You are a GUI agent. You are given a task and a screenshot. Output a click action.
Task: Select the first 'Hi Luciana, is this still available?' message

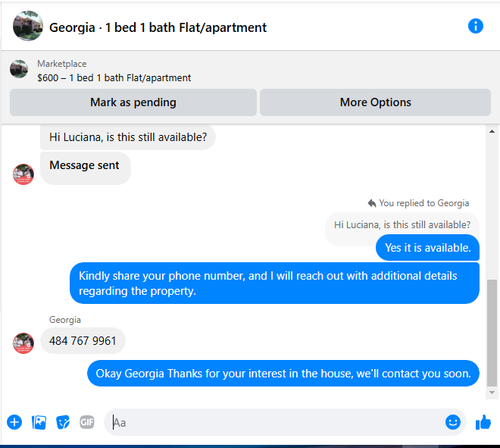(x=128, y=137)
